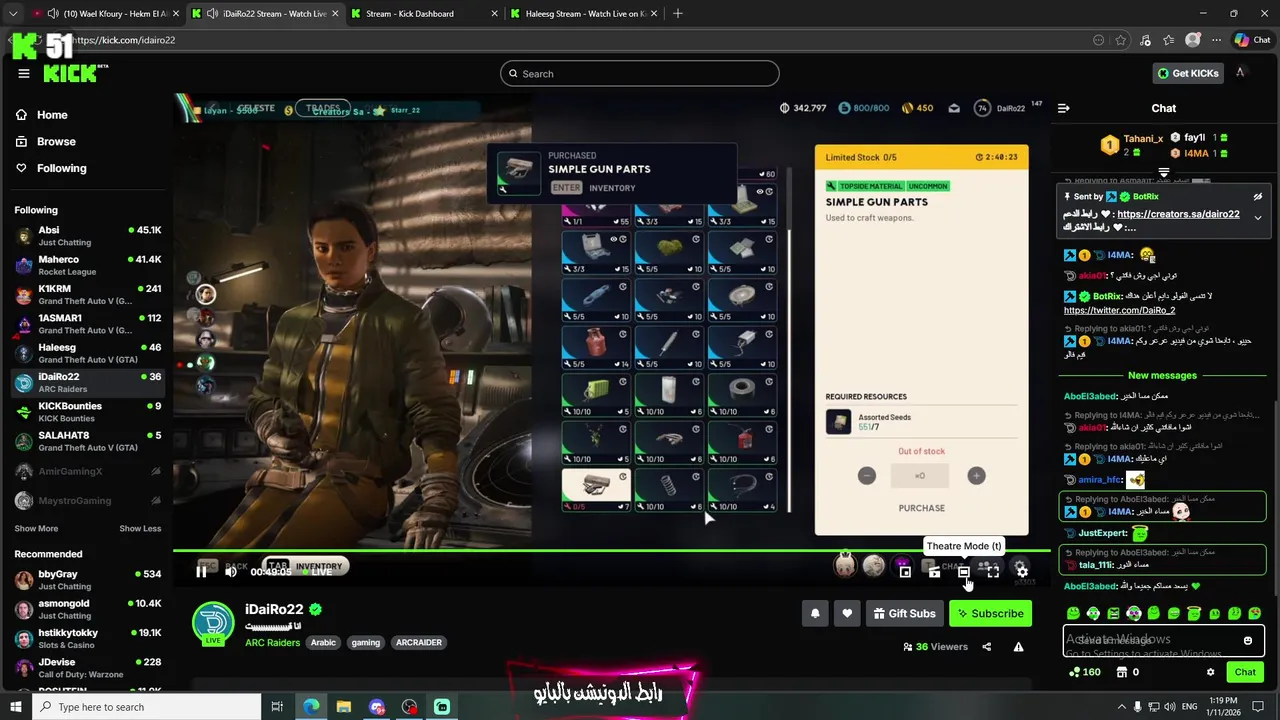
Task: Click the Get KICKs button
Action: (1188, 73)
